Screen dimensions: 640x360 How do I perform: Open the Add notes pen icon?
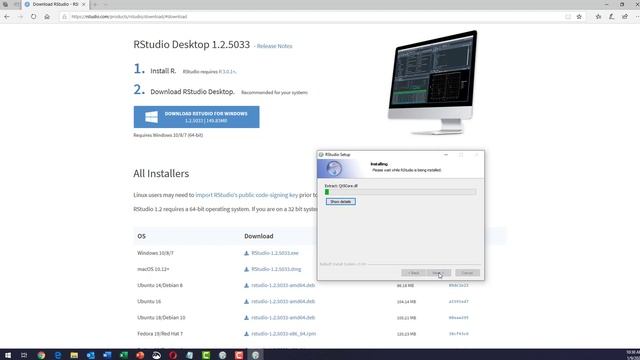pyautogui.click(x=611, y=17)
